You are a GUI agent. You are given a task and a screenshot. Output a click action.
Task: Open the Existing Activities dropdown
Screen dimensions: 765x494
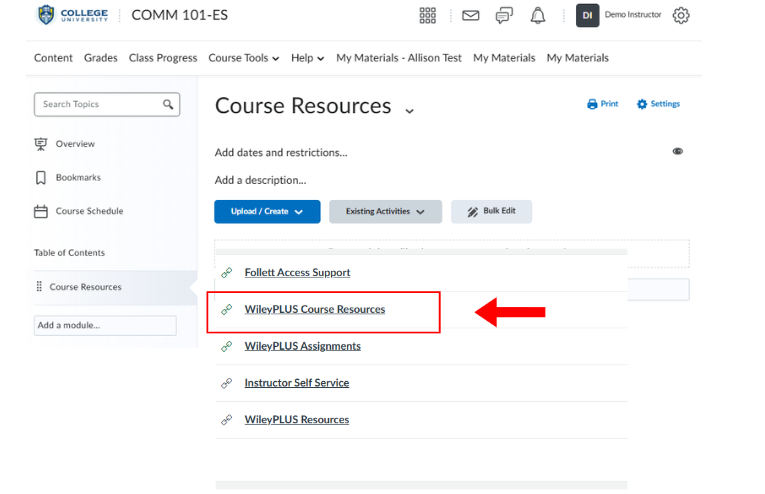click(x=385, y=212)
